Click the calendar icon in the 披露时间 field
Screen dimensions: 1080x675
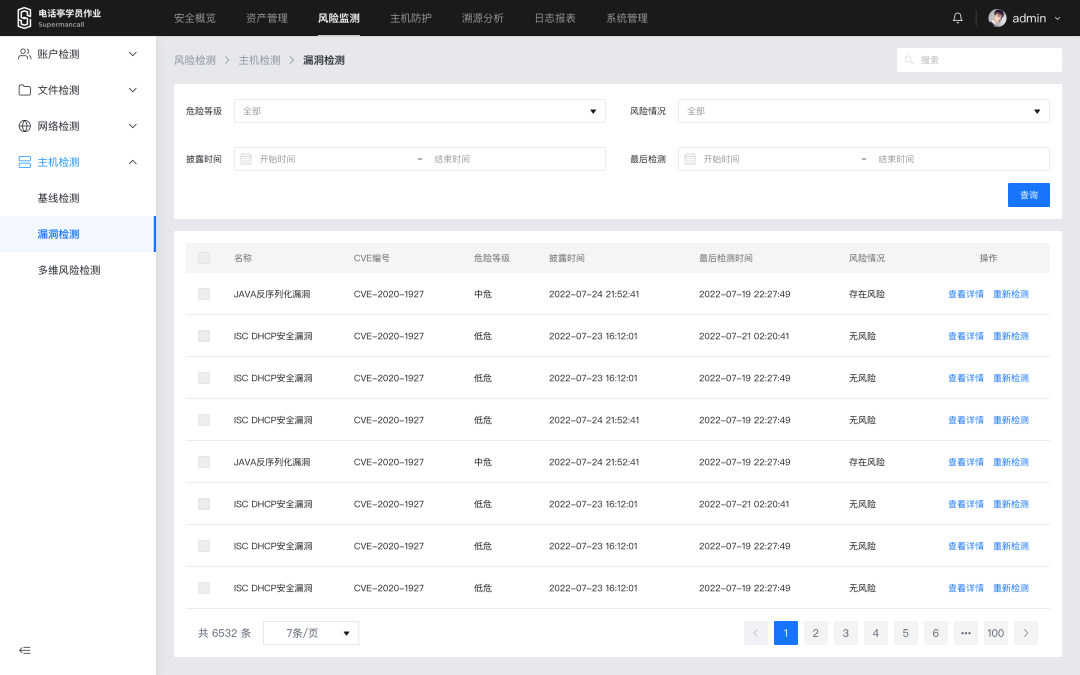coord(246,159)
